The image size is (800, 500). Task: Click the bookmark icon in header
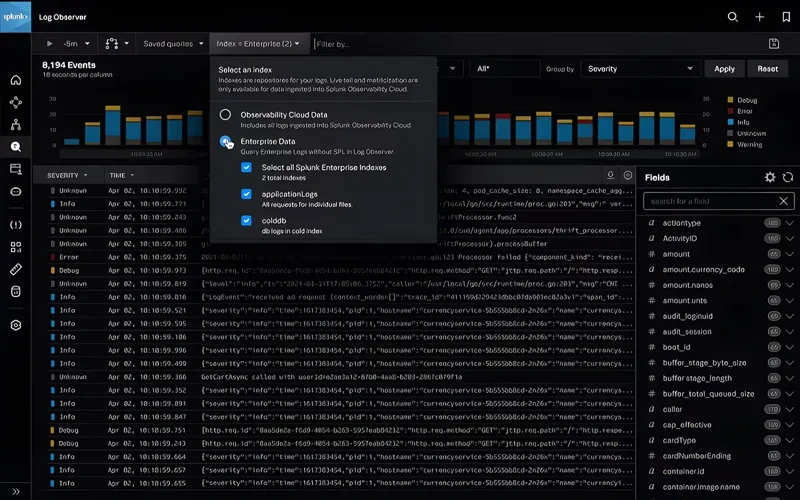pos(786,17)
